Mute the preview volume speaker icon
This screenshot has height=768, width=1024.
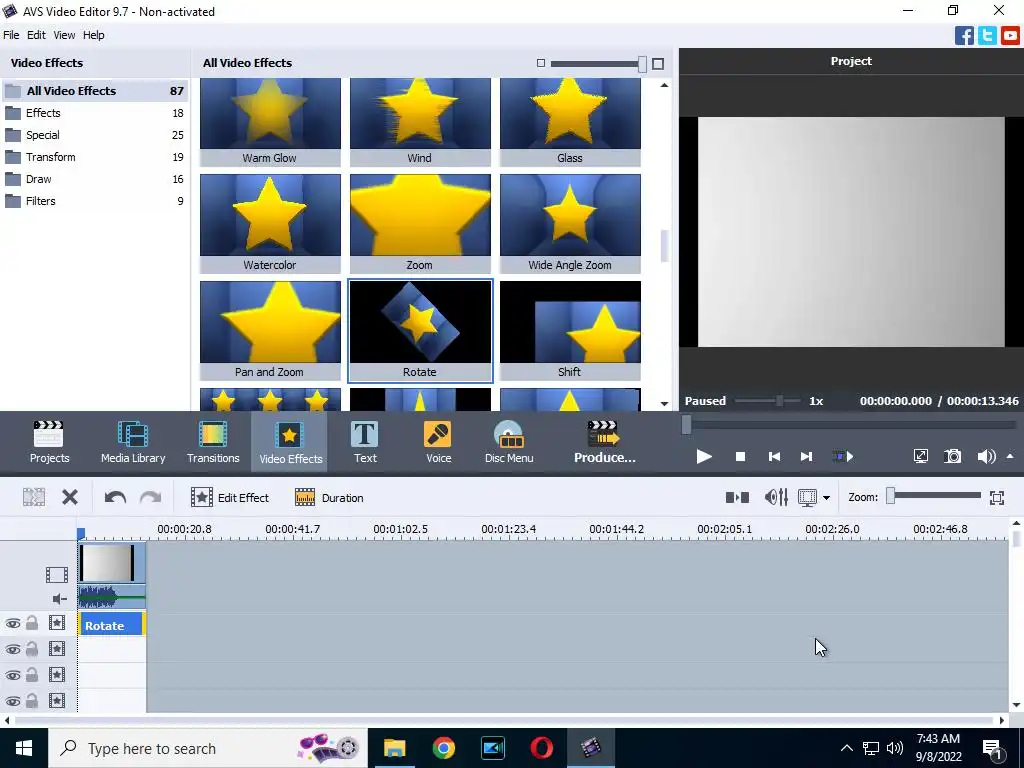(x=986, y=456)
